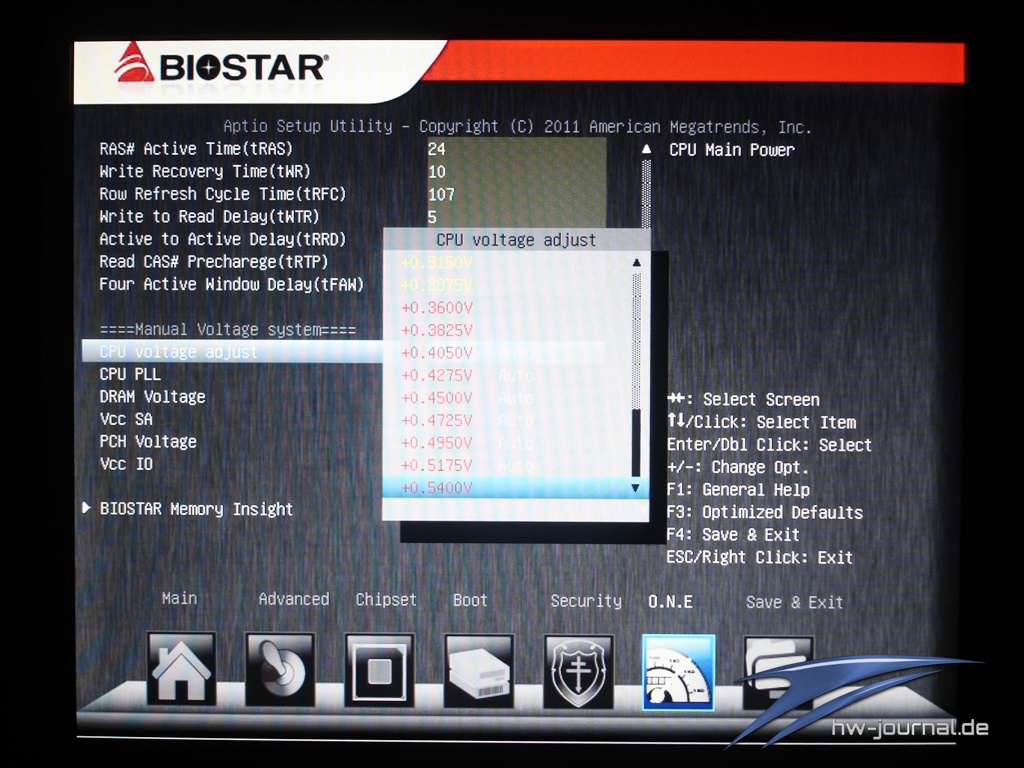Switch to the O.N.E tab label
This screenshot has height=768, width=1024.
point(671,601)
